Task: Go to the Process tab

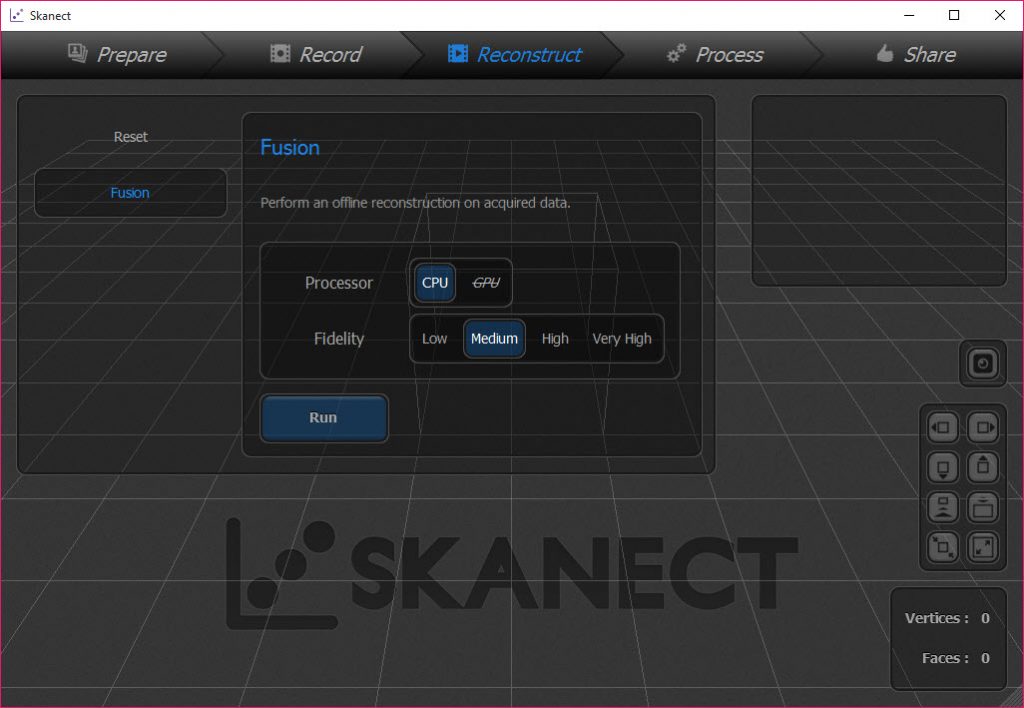Action: click(714, 54)
